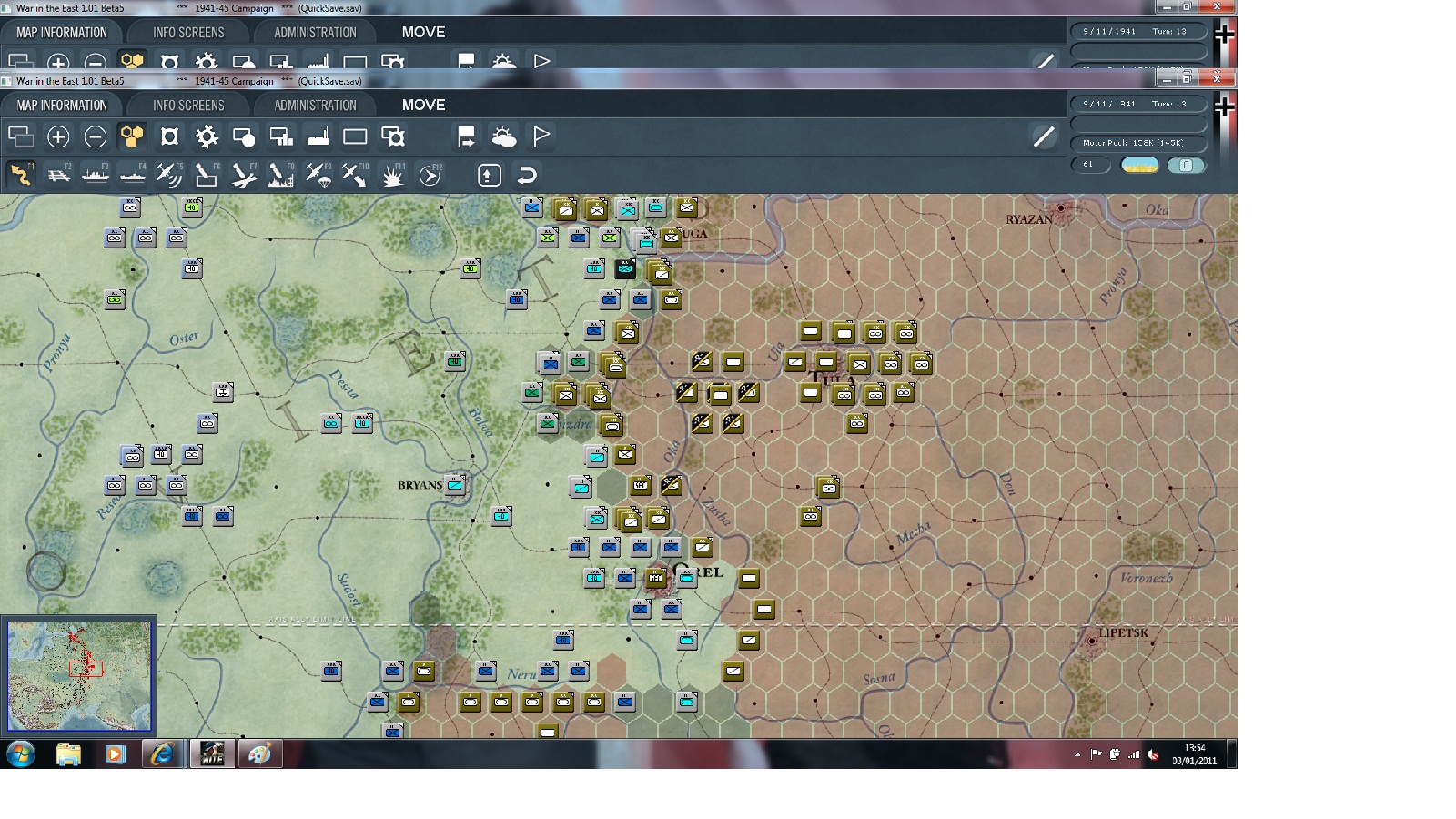Select the unit counter at Bryansk
The height and width of the screenshot is (819, 1456).
[456, 485]
